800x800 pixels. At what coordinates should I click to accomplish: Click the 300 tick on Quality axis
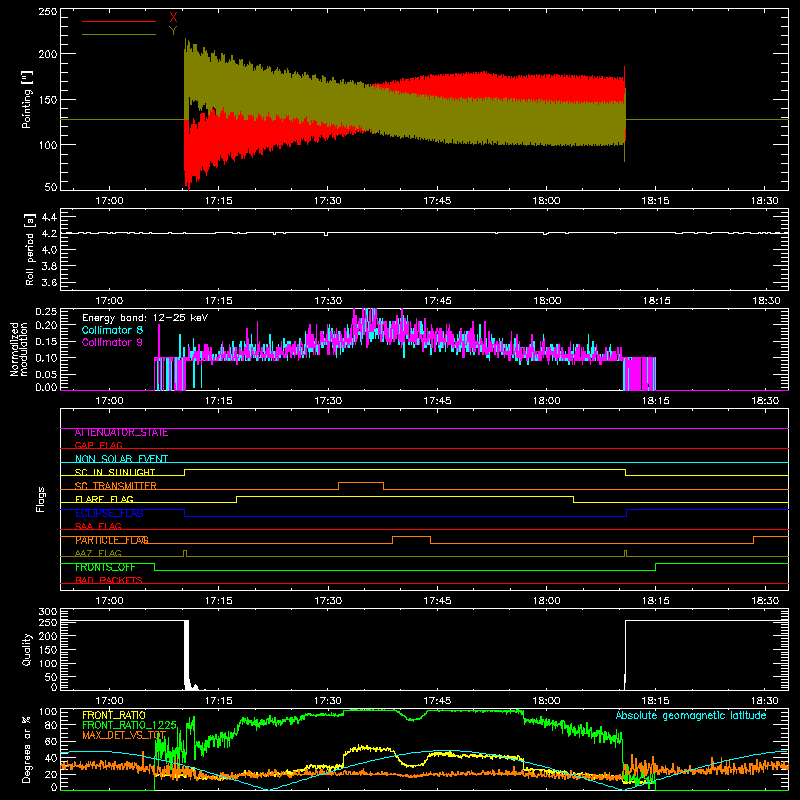(48, 612)
